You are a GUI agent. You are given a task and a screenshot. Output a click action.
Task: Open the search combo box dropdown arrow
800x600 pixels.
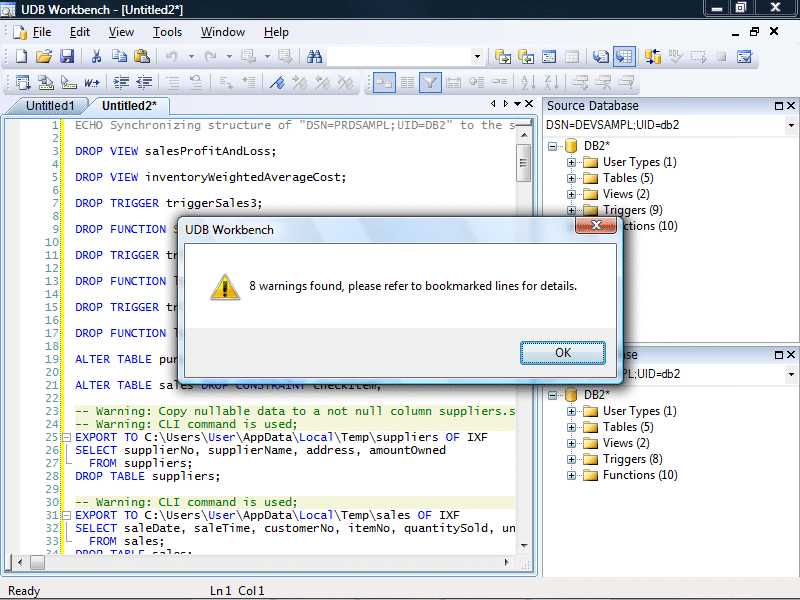pos(477,57)
